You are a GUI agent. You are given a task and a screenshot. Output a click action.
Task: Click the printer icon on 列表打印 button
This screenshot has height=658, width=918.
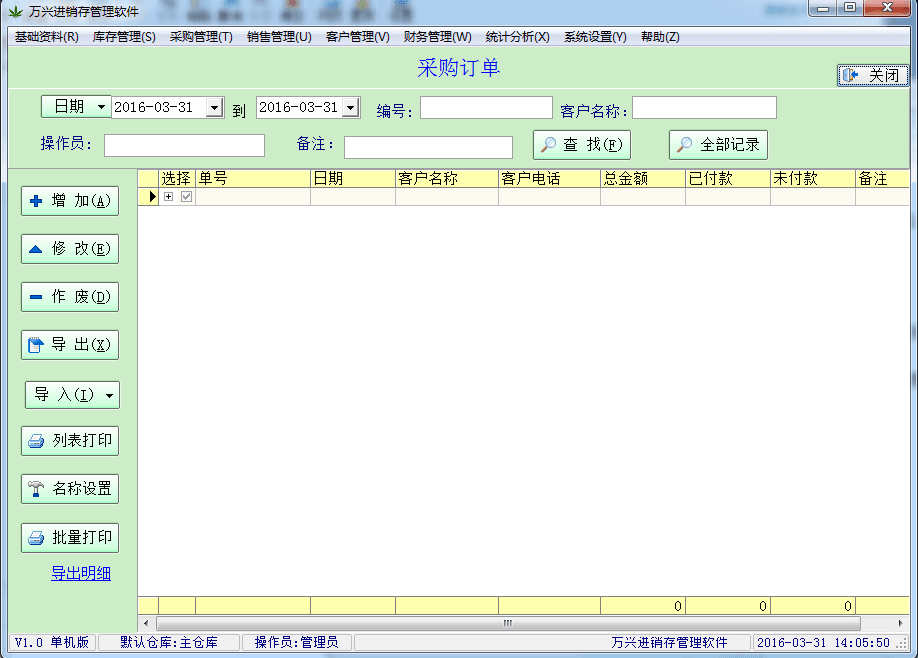click(37, 441)
